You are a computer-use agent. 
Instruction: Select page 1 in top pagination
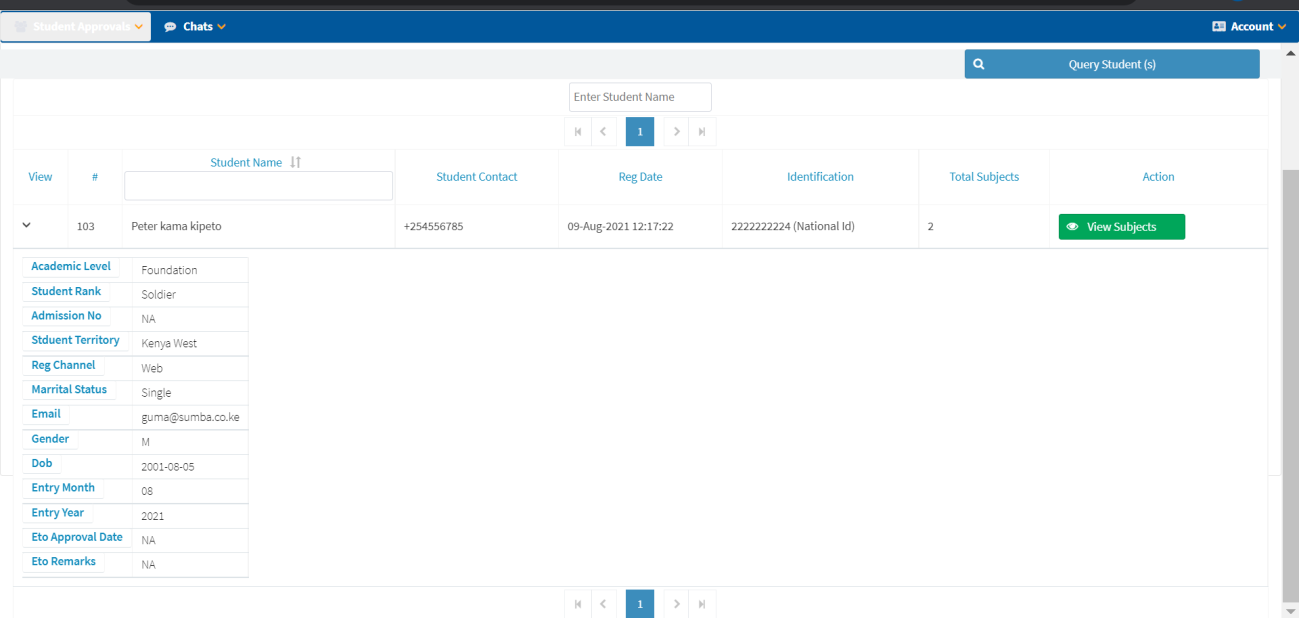pyautogui.click(x=640, y=132)
